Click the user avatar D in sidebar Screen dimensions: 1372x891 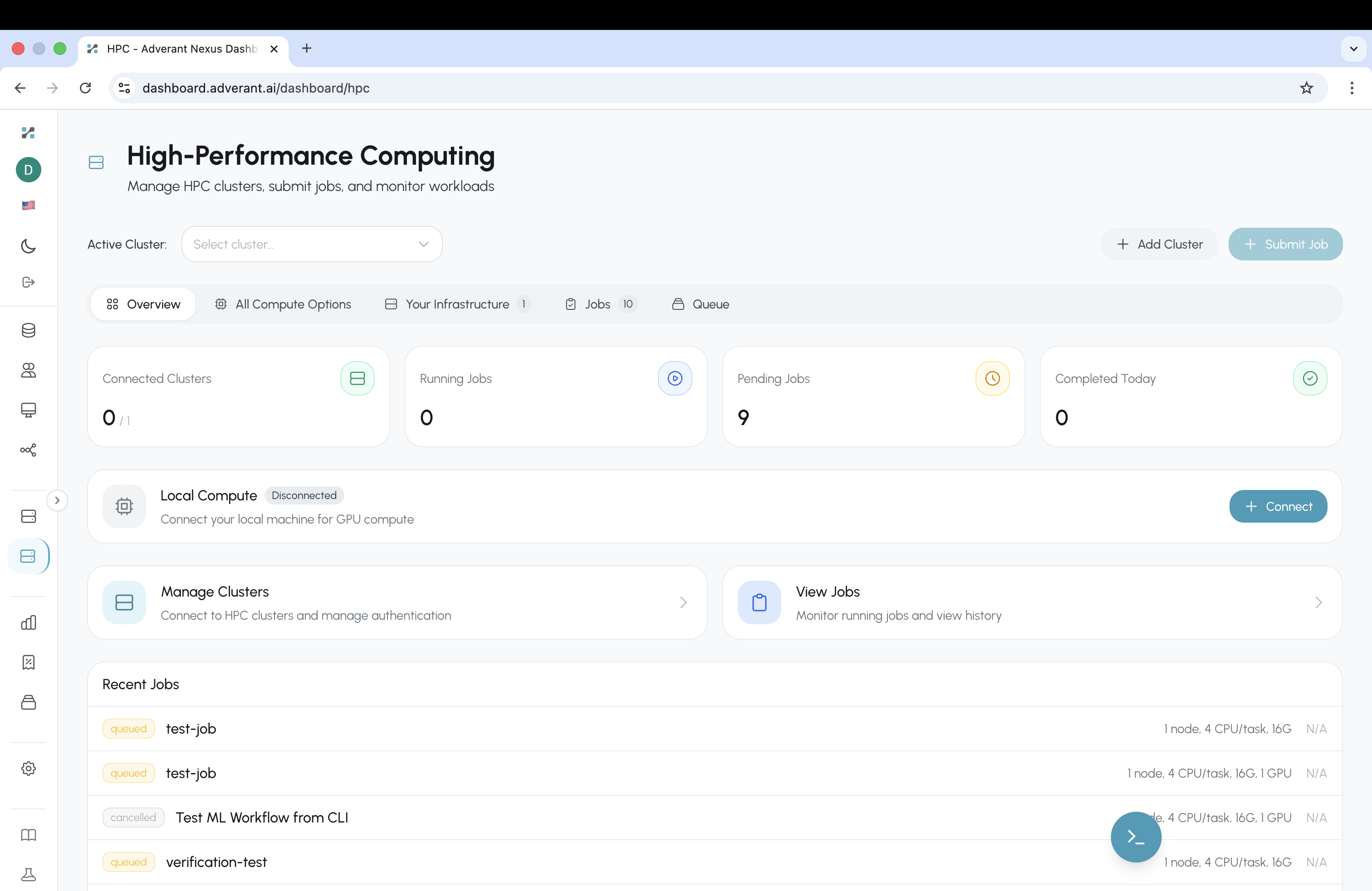(x=28, y=169)
